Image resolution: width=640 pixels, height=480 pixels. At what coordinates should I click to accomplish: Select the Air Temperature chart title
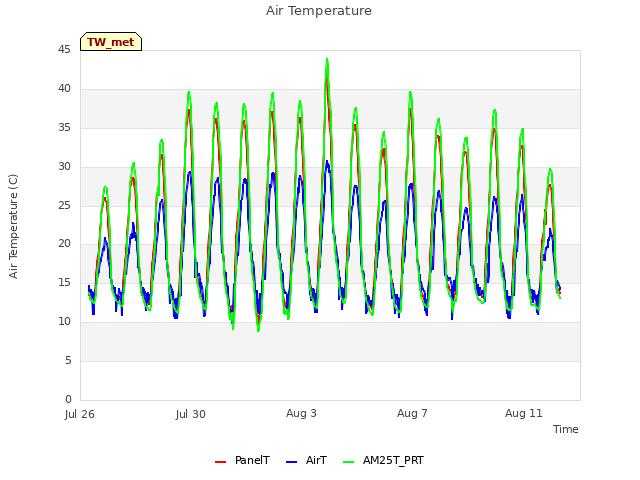coord(319,11)
